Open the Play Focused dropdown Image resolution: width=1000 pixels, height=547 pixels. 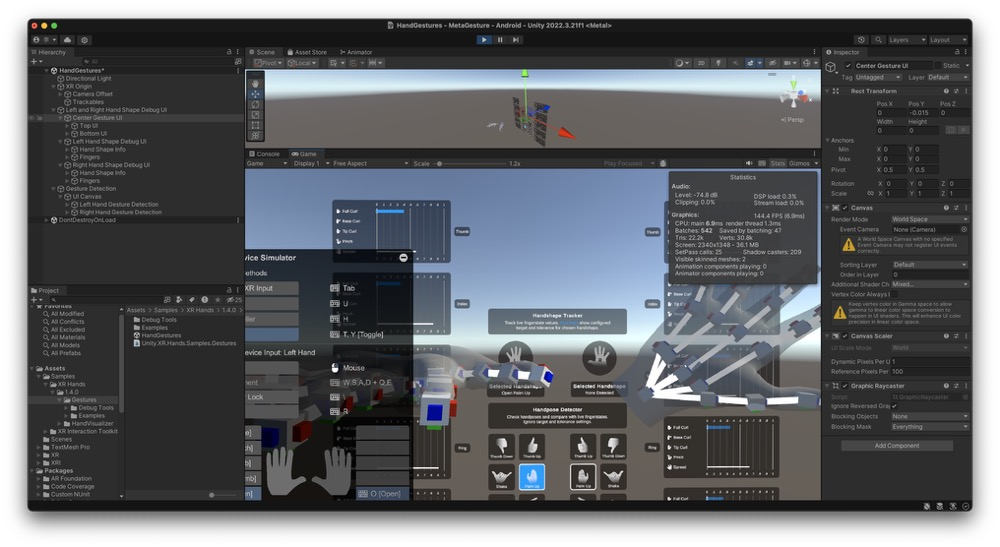tap(628, 163)
